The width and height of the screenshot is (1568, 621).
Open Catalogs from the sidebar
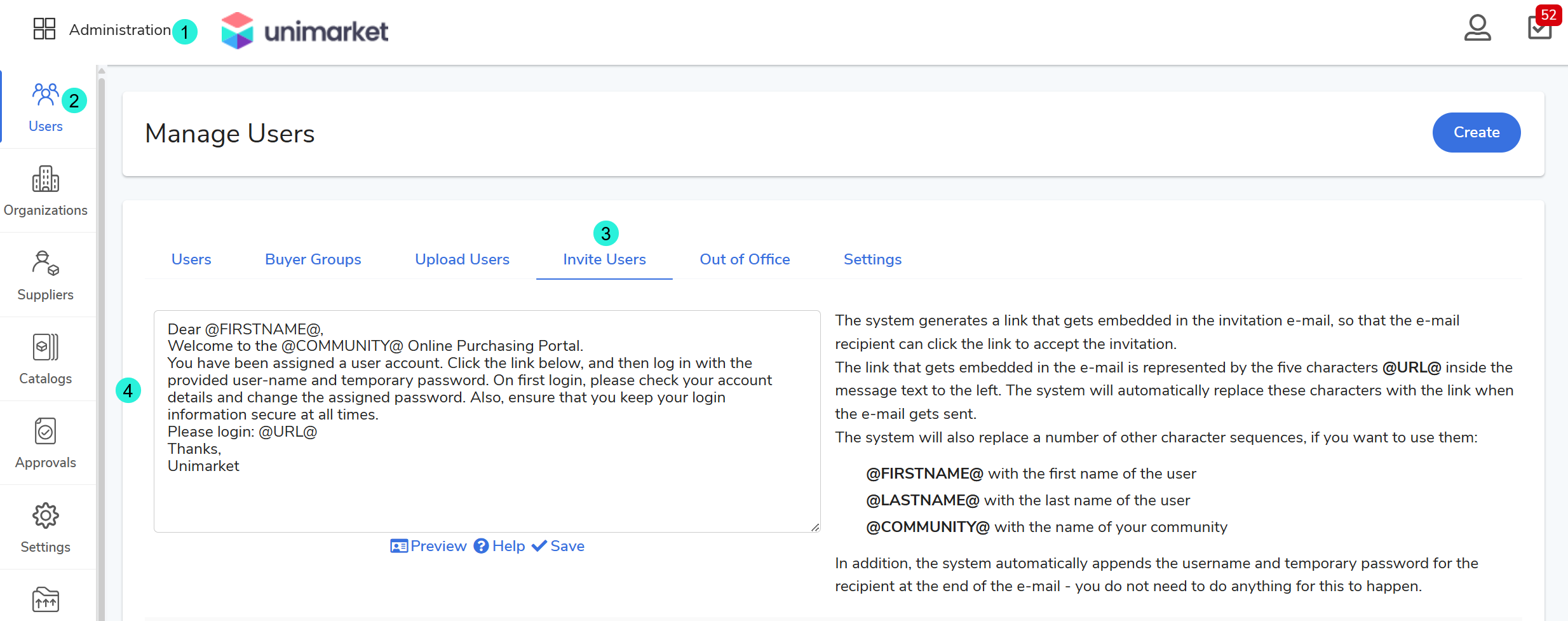pyautogui.click(x=45, y=359)
